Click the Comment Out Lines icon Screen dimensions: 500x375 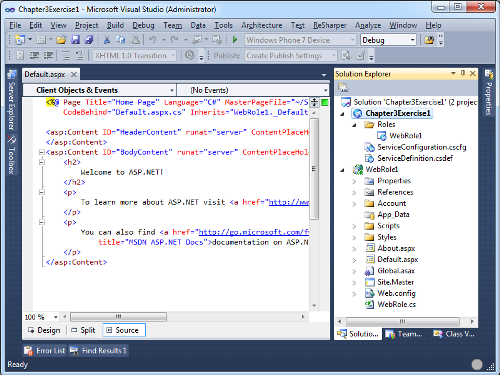point(66,55)
